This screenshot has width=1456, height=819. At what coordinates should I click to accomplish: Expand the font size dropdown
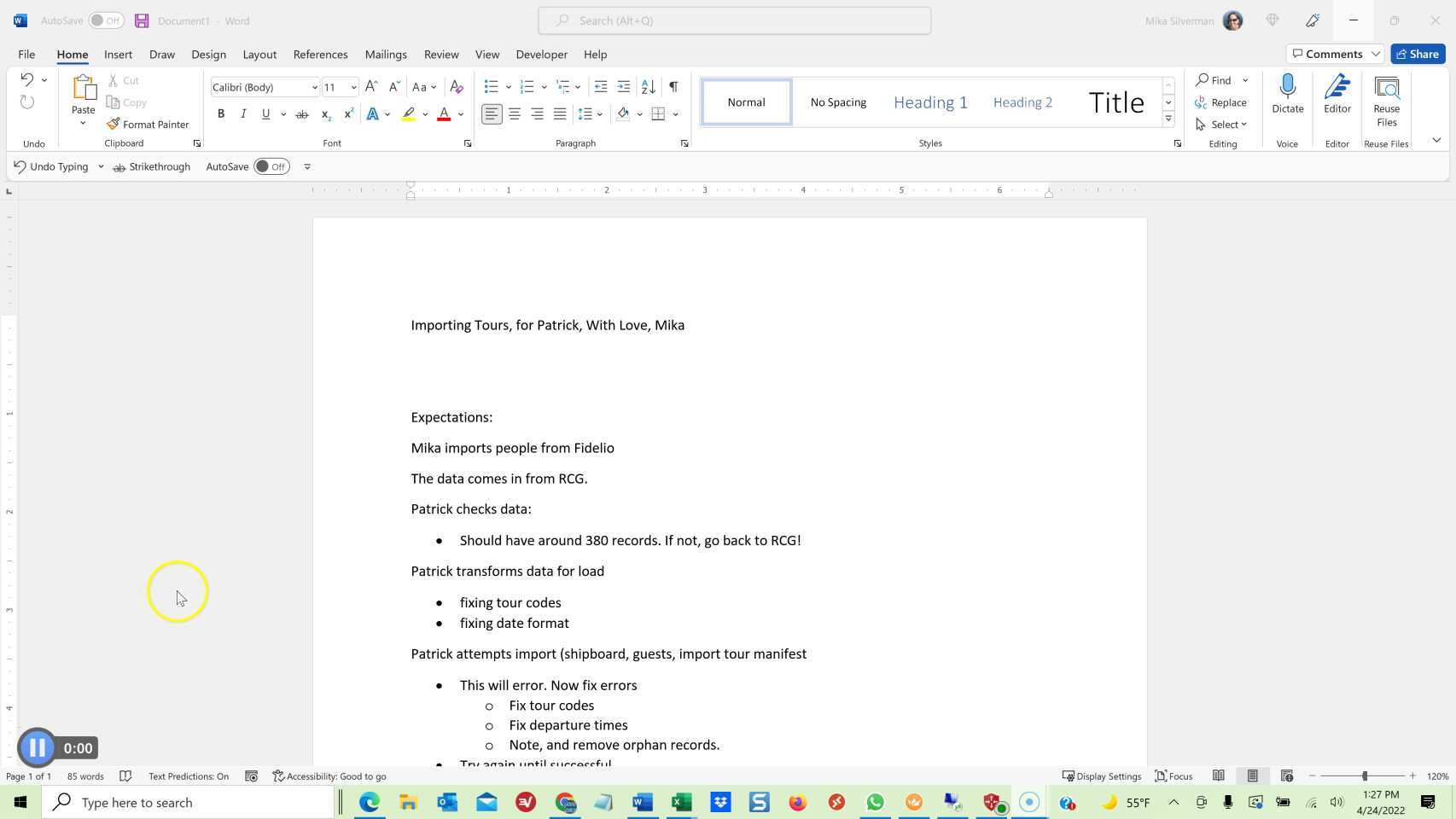click(353, 87)
